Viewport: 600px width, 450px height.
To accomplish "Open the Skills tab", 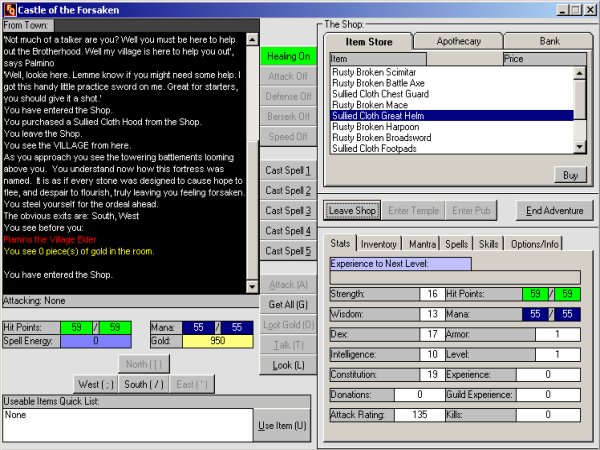I will point(489,244).
